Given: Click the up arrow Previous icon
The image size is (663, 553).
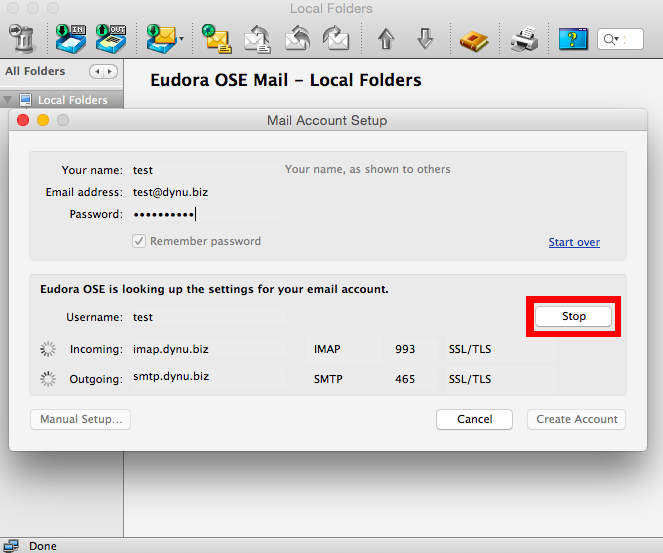Looking at the screenshot, I should point(386,39).
